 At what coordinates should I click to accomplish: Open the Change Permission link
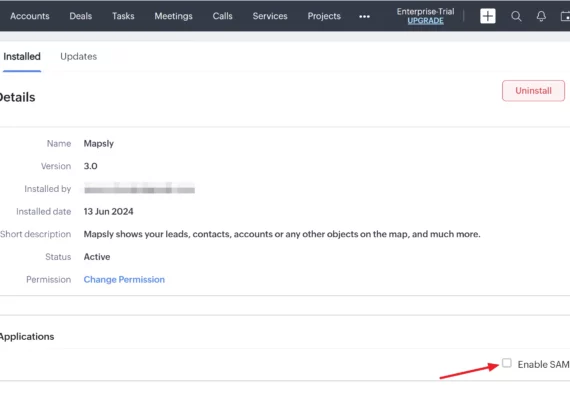(x=124, y=279)
